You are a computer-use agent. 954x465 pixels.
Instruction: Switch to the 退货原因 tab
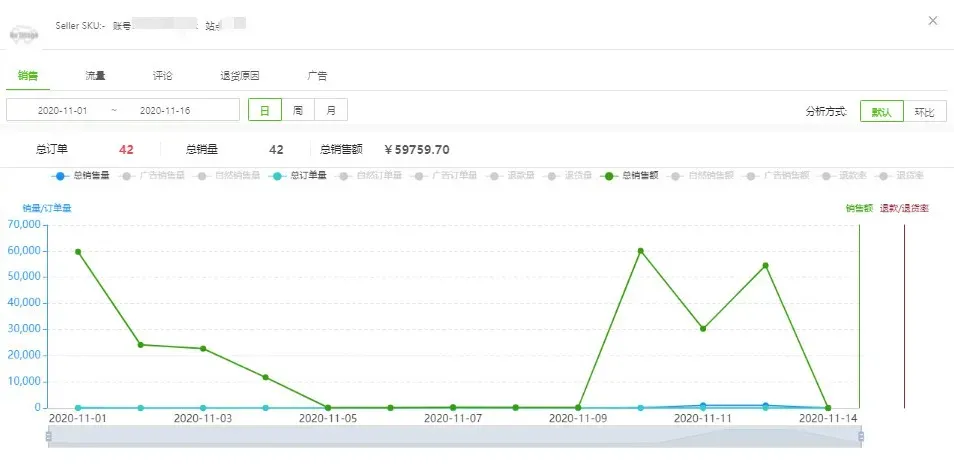pyautogui.click(x=240, y=75)
